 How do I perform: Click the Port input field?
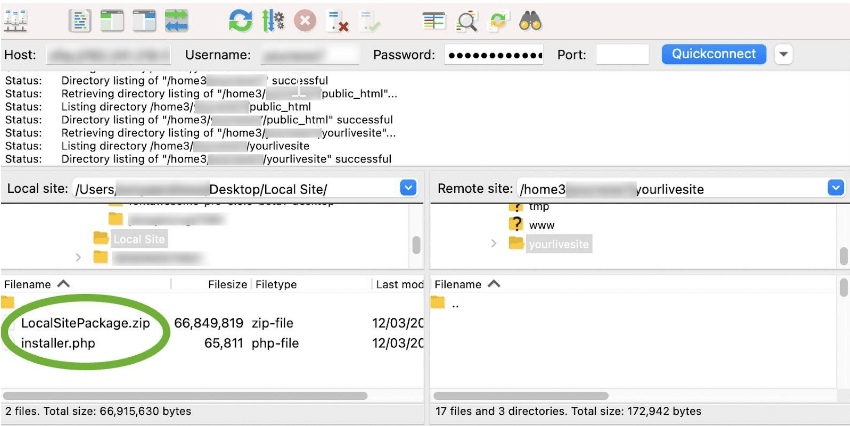622,54
